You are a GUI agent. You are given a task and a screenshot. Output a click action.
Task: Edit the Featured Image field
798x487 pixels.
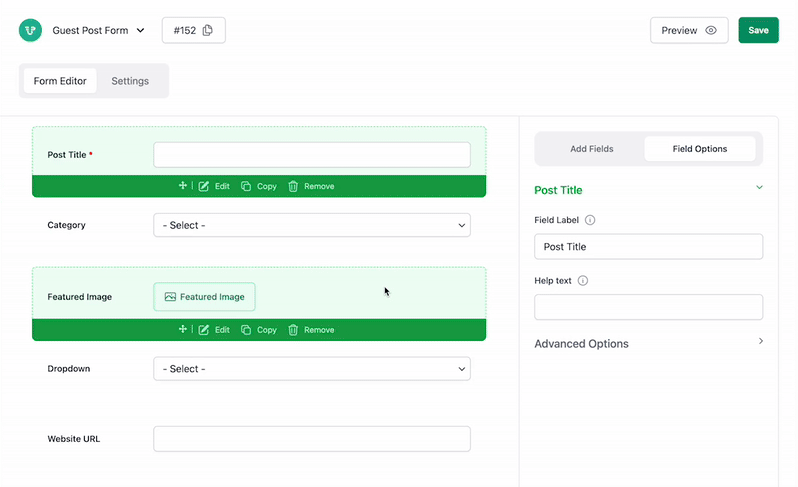214,330
